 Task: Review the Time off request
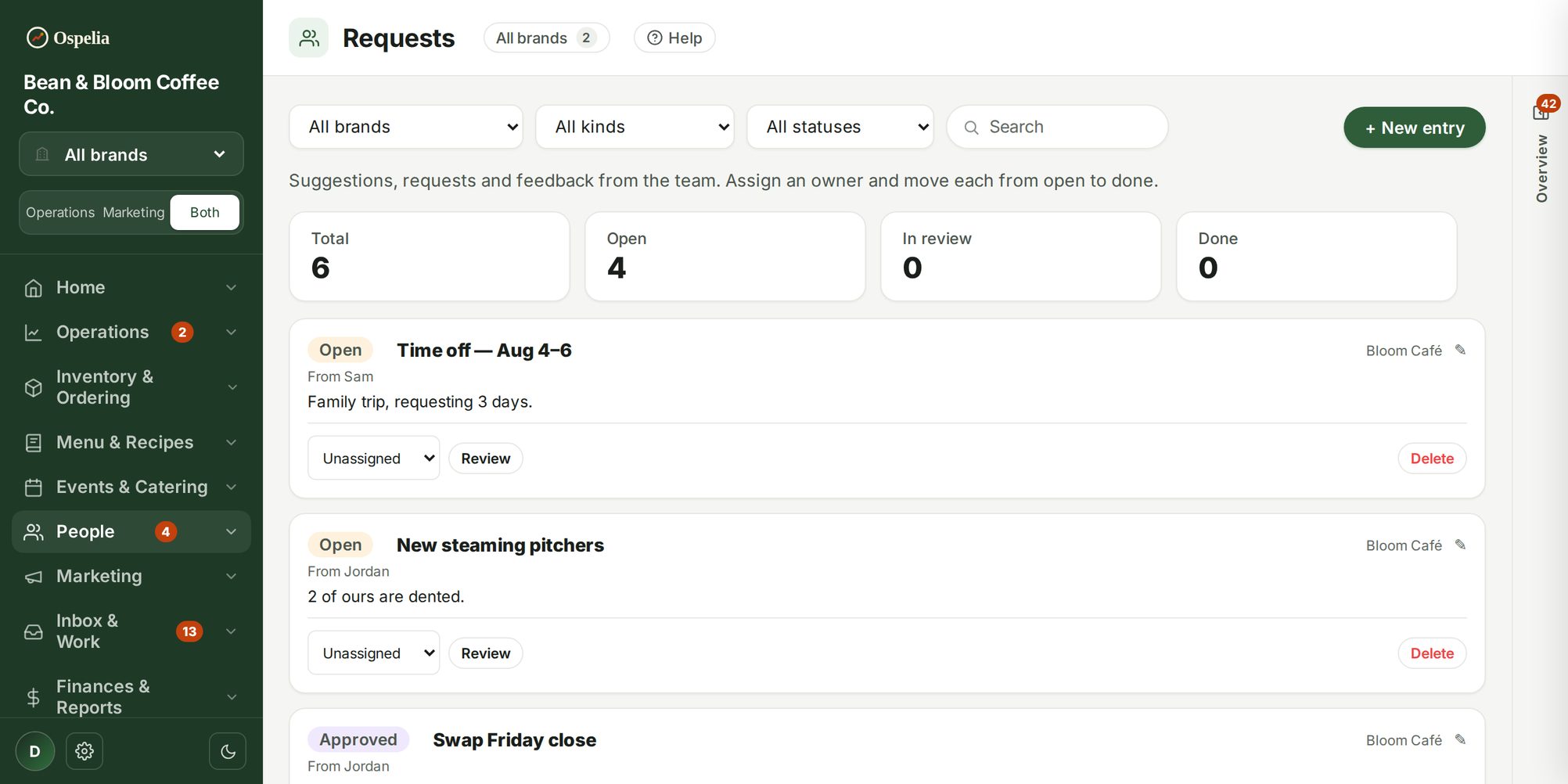coord(486,458)
